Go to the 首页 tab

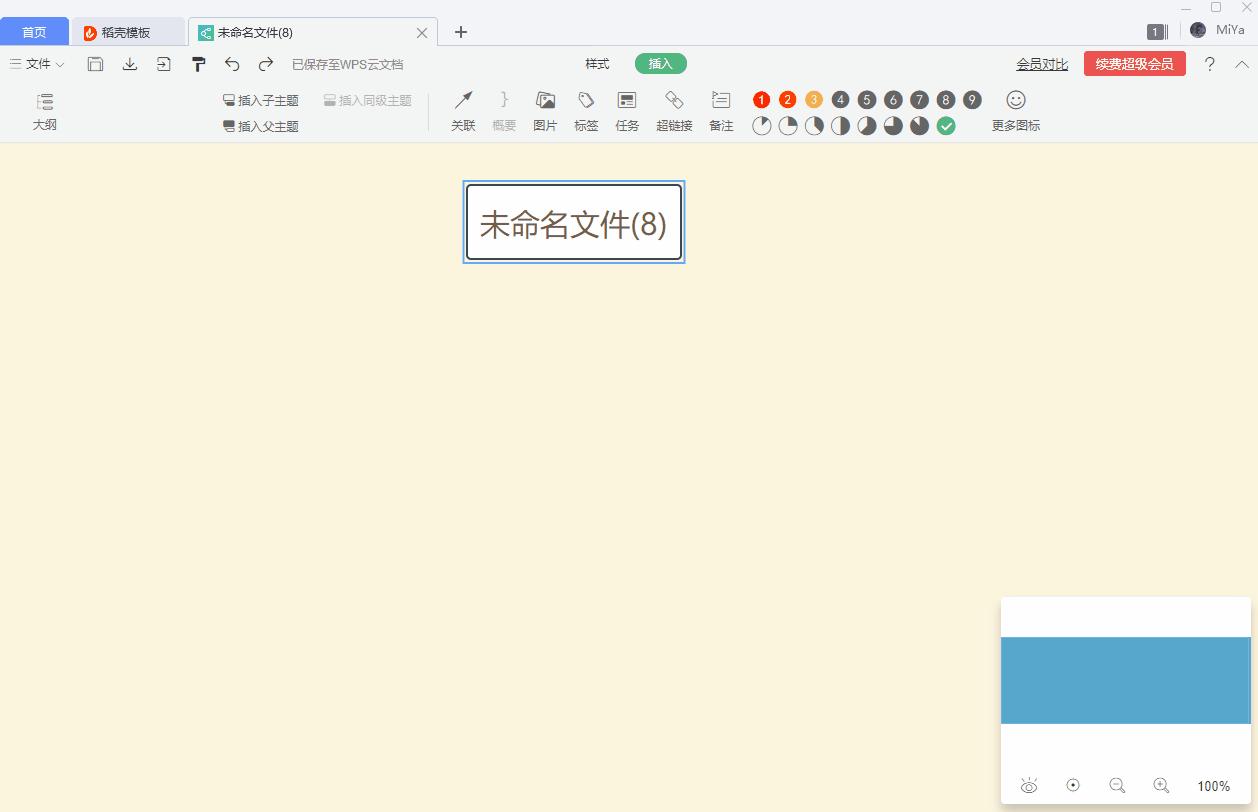click(x=34, y=31)
